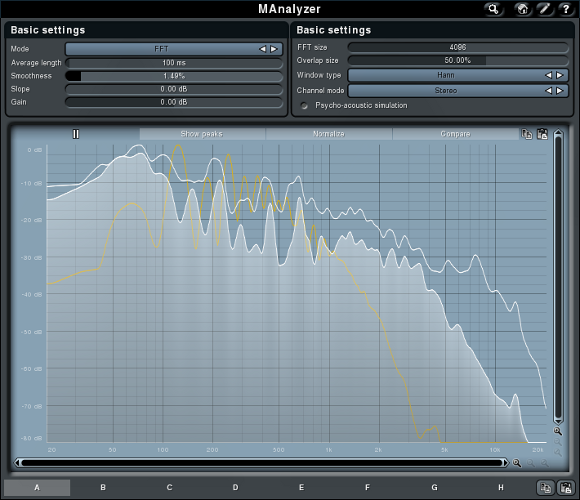580x500 pixels.
Task: Toggle Normalize
Action: tap(328, 134)
